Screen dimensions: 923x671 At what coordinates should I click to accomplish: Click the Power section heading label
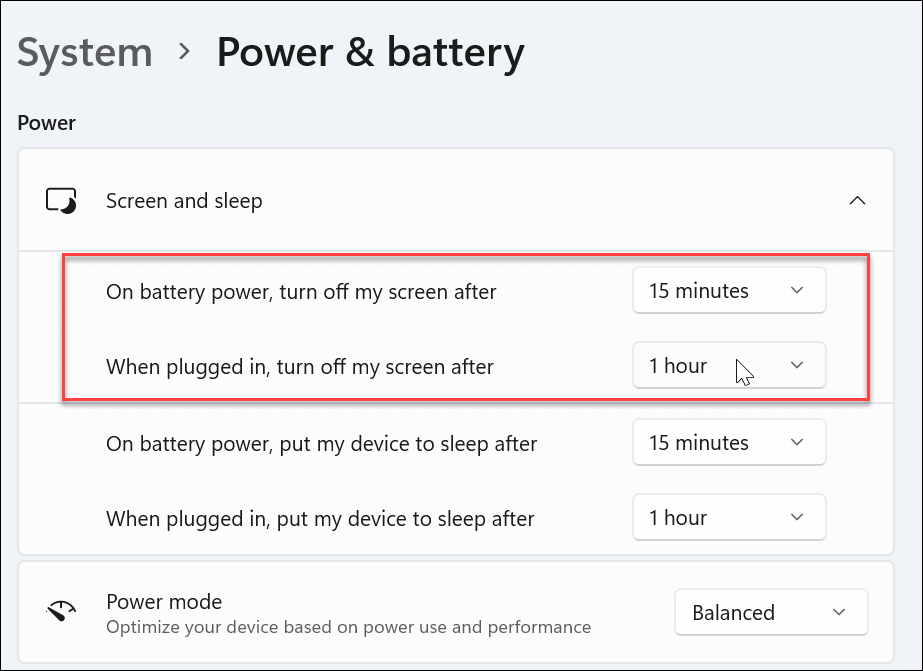coord(45,122)
